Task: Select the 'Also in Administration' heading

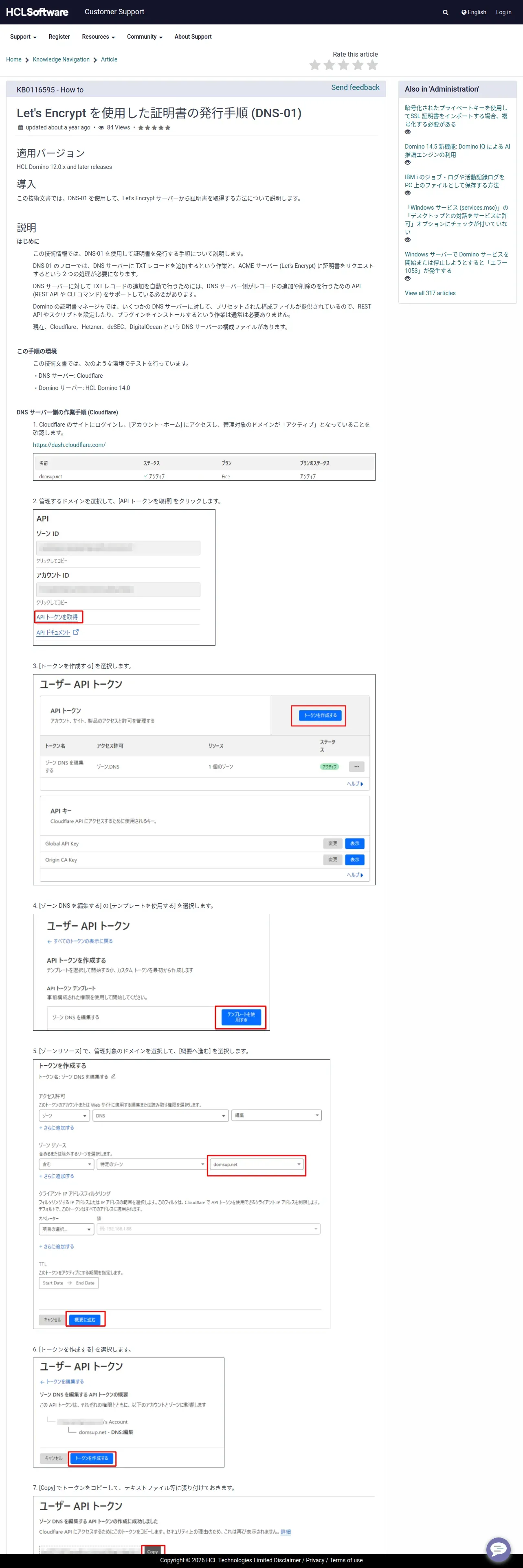Action: [442, 89]
